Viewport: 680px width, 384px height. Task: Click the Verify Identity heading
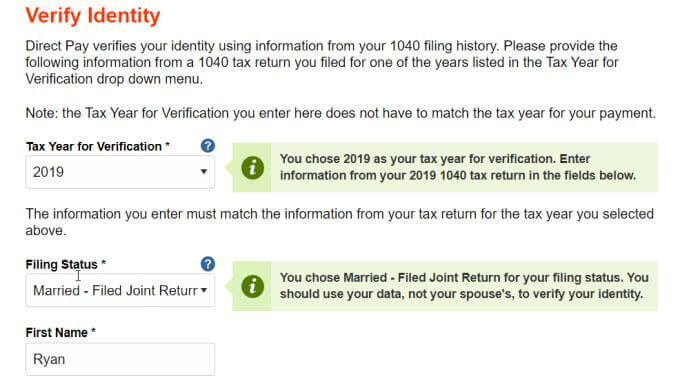tap(93, 16)
